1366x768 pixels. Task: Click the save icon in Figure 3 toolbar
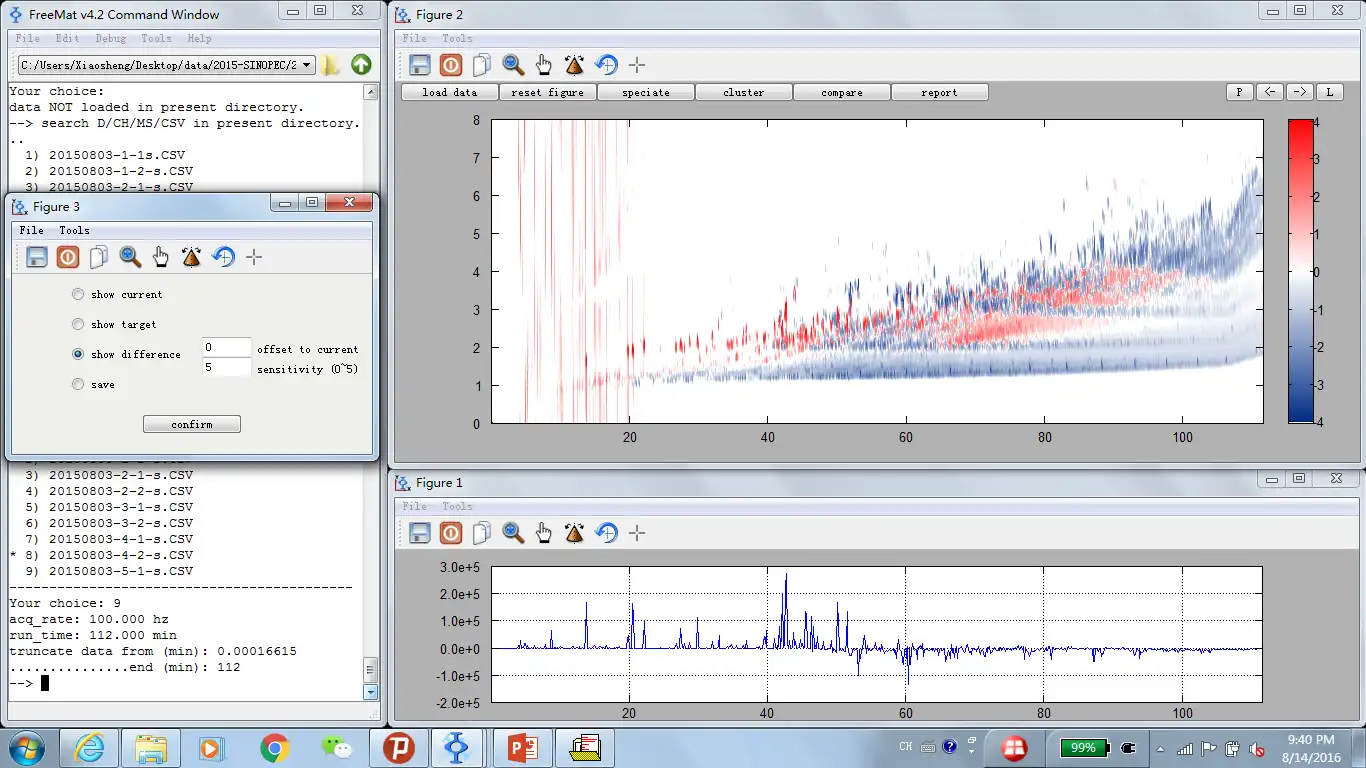click(x=37, y=257)
